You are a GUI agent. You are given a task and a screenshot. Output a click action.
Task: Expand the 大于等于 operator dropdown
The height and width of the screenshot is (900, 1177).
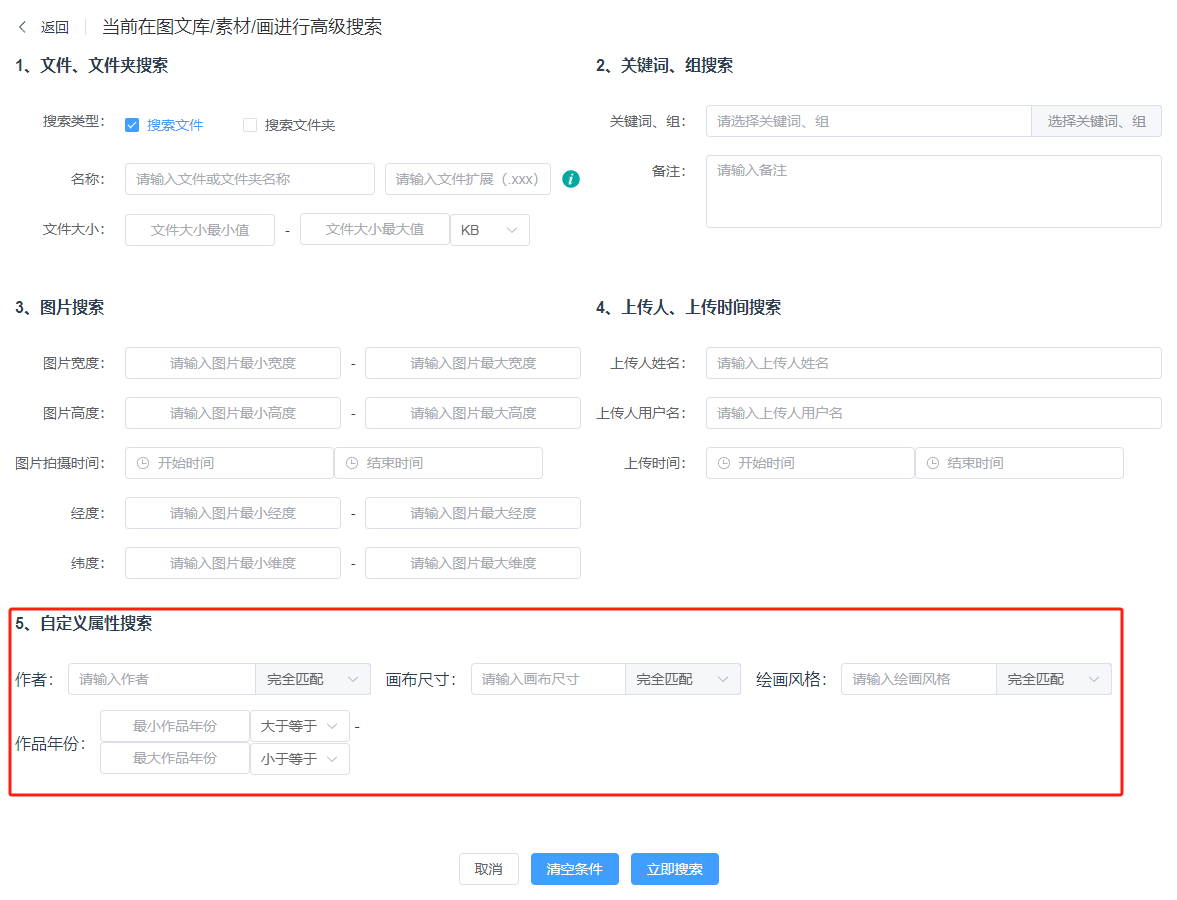pyautogui.click(x=299, y=726)
